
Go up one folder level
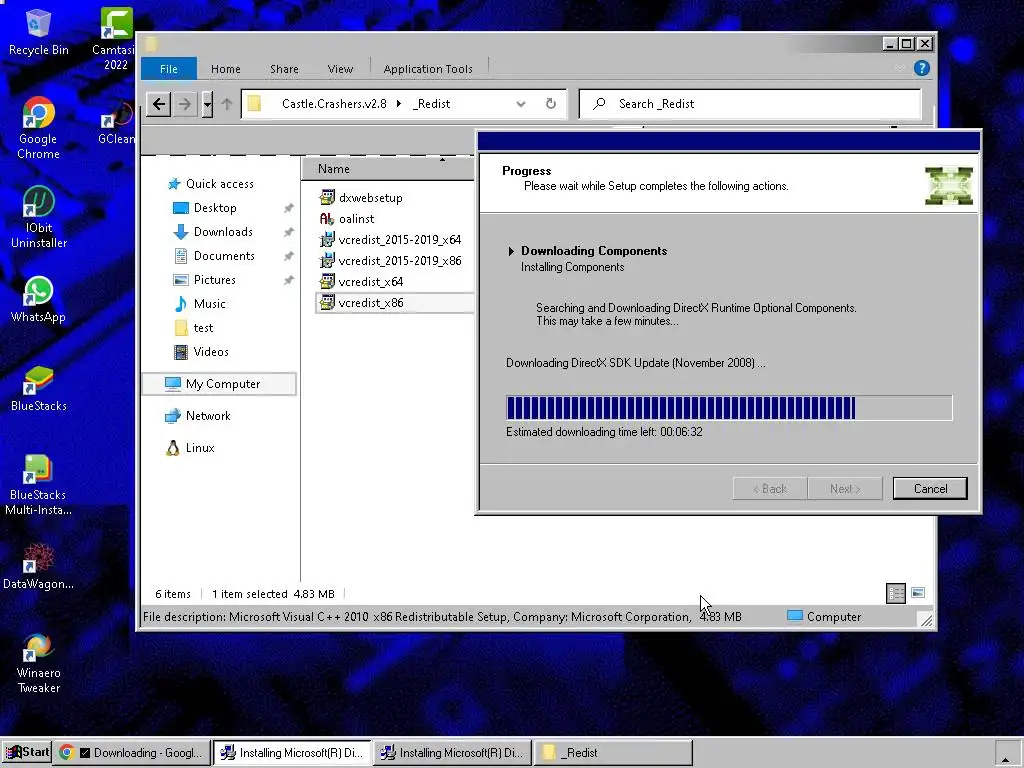point(227,104)
